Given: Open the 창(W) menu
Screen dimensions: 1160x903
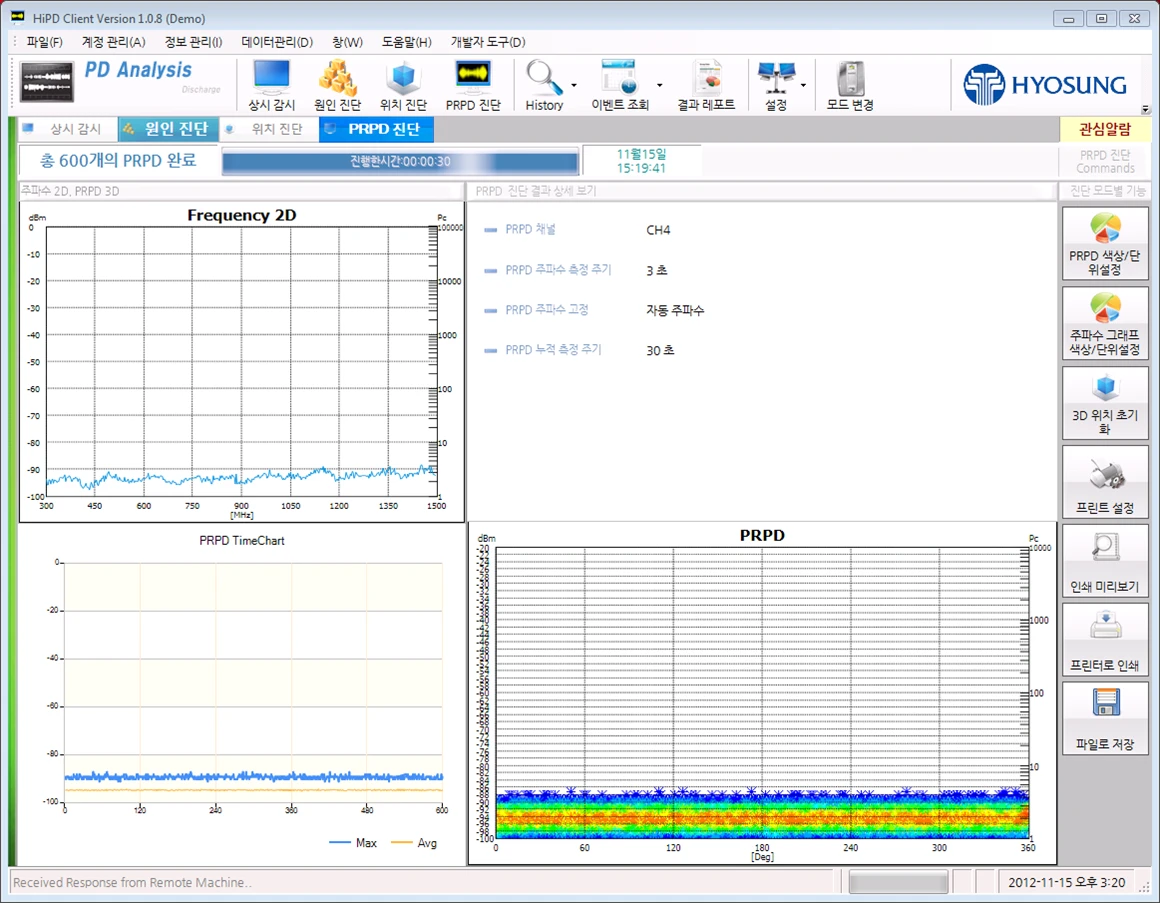Looking at the screenshot, I should [347, 42].
